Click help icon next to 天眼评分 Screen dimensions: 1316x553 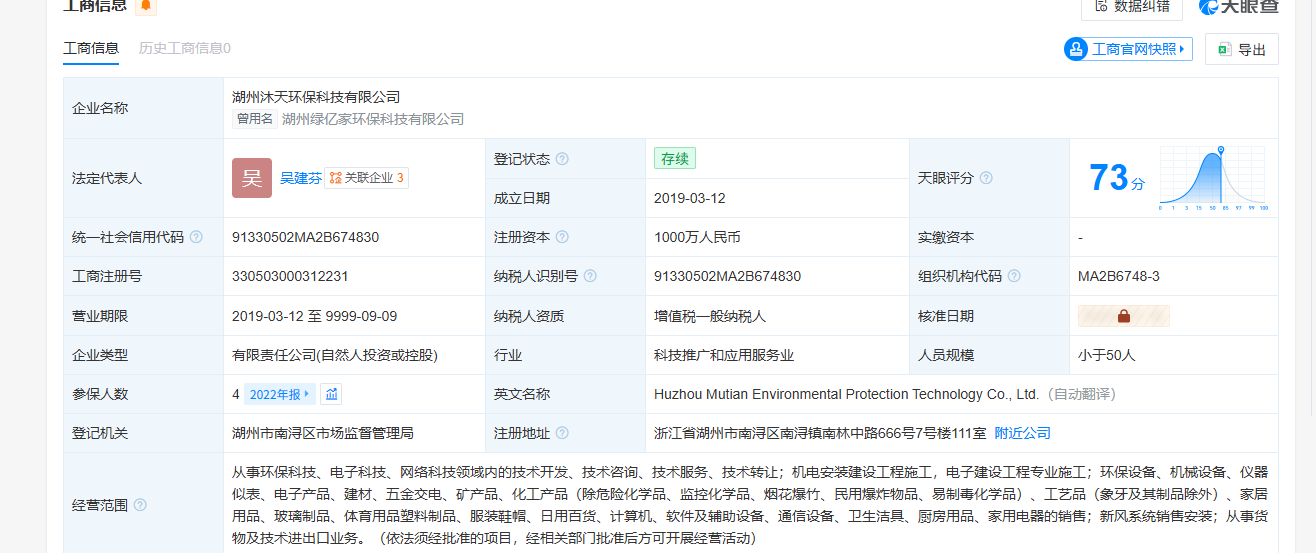[x=986, y=178]
